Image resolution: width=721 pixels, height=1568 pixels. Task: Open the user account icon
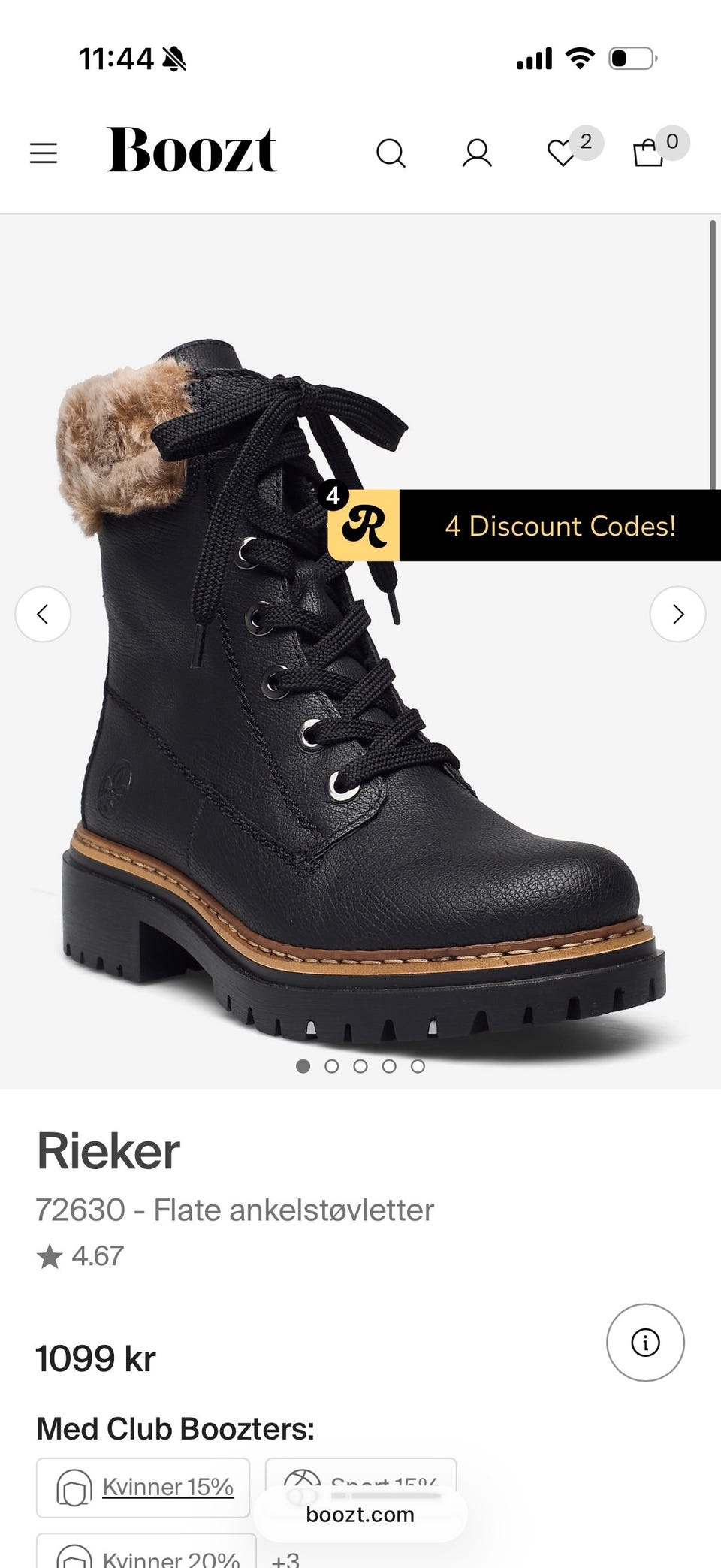click(477, 153)
